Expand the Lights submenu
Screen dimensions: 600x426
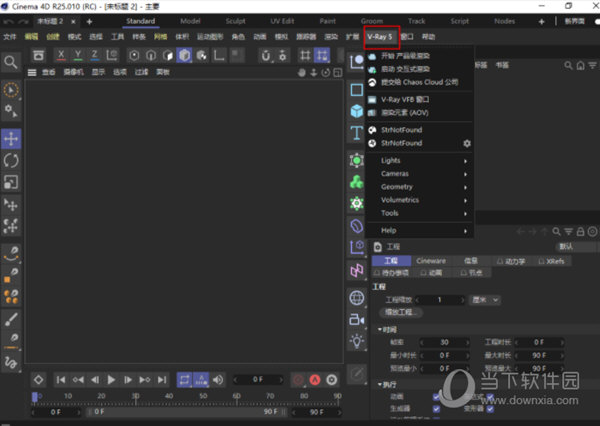tap(419, 160)
